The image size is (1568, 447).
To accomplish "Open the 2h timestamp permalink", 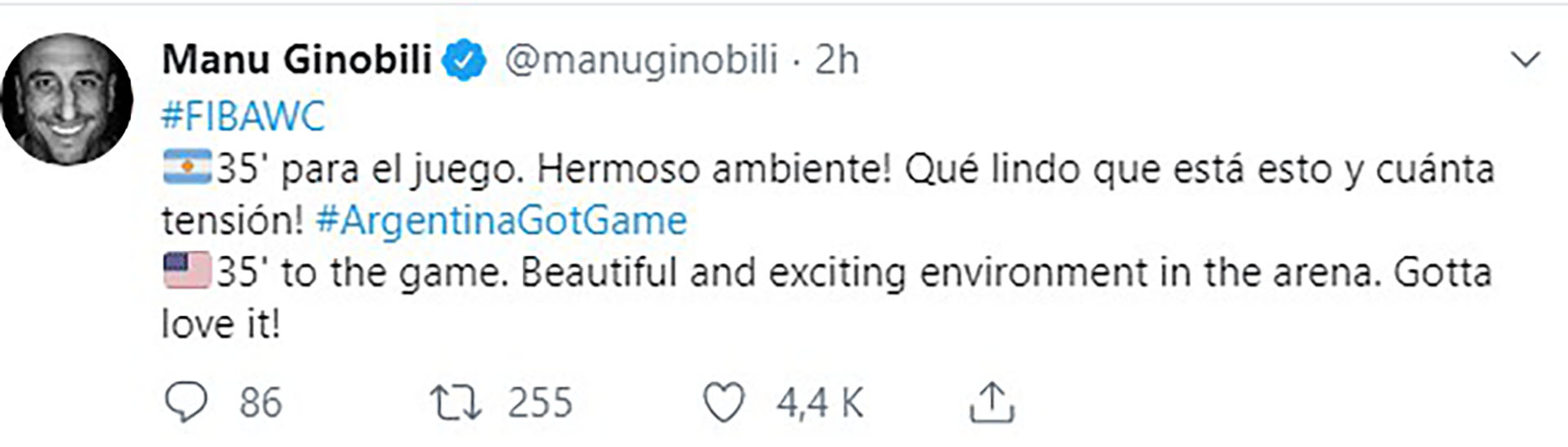I will (x=837, y=60).
